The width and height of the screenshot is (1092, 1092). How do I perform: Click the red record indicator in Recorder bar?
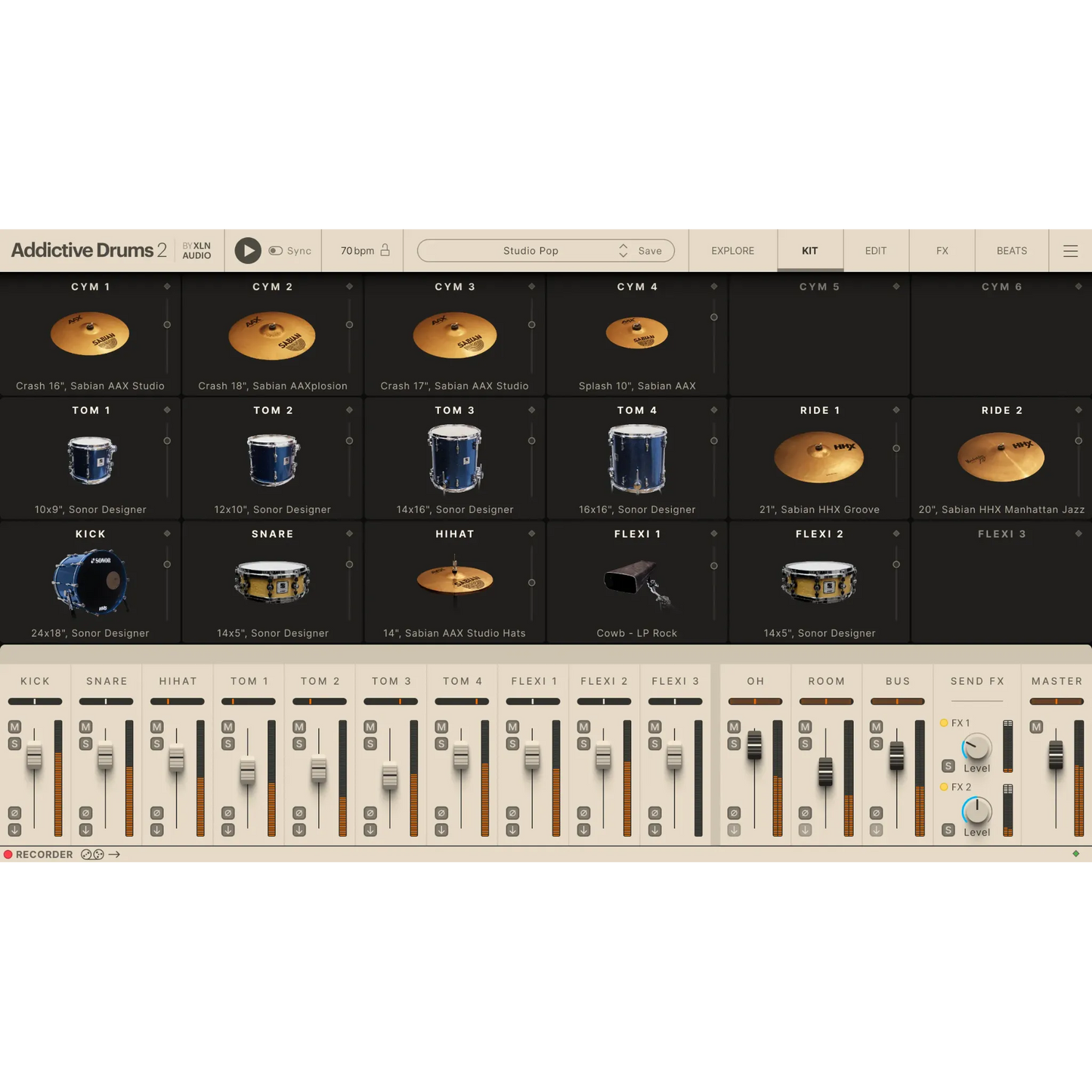point(8,854)
